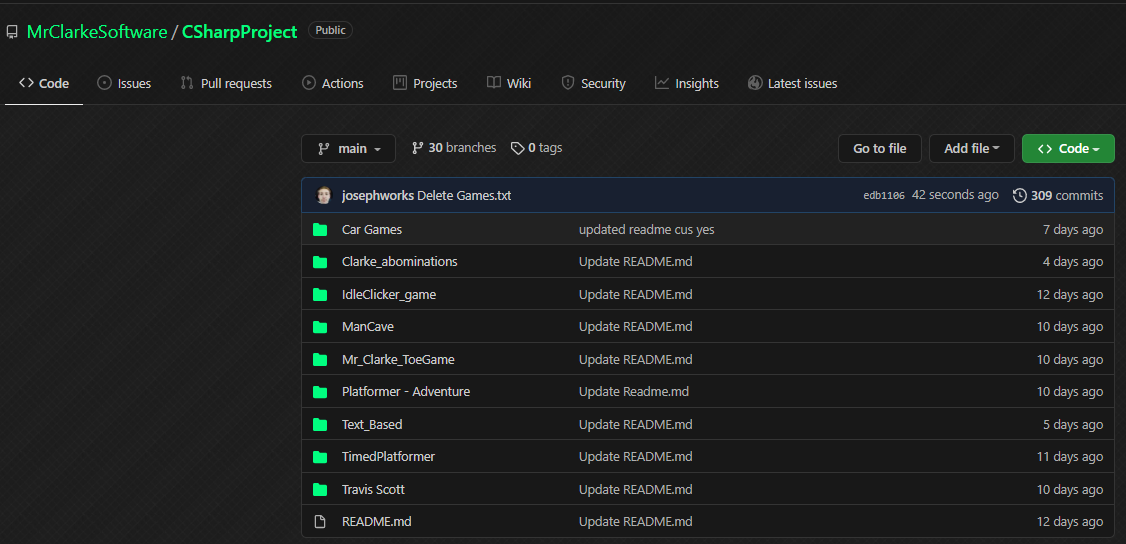
Task: Expand the main branch dropdown
Action: click(x=348, y=149)
